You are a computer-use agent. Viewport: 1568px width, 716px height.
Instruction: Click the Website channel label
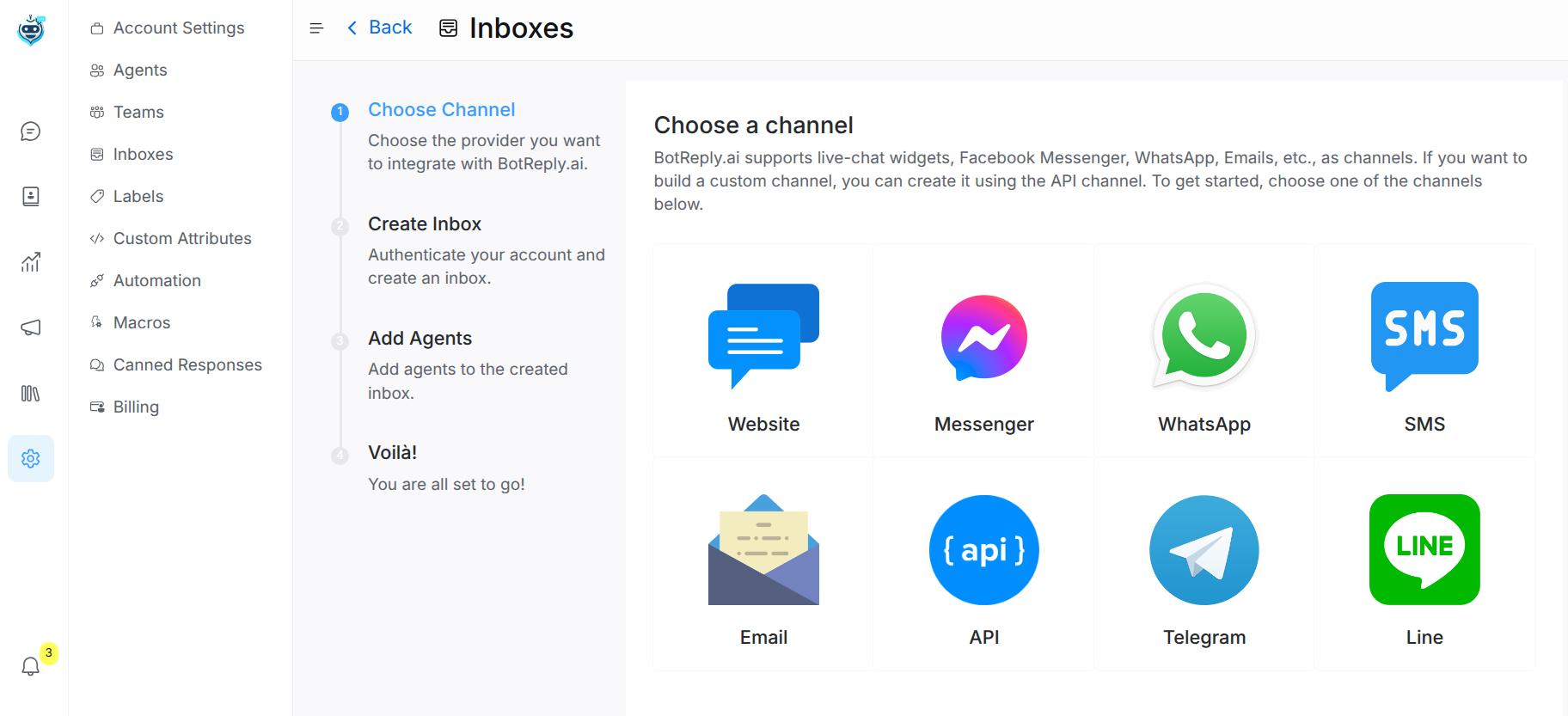pos(763,424)
